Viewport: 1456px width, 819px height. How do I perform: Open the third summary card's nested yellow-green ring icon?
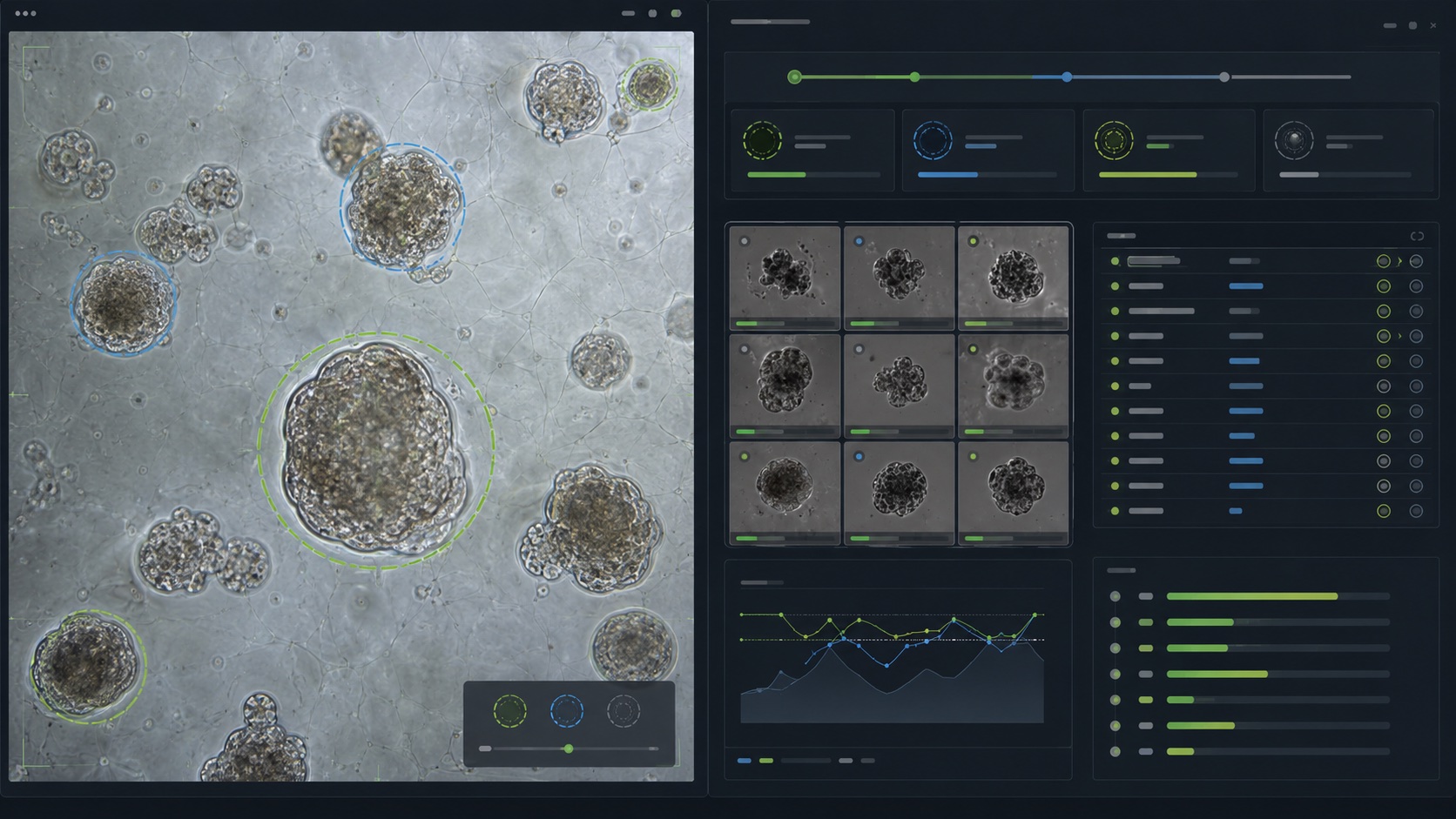tap(1114, 140)
